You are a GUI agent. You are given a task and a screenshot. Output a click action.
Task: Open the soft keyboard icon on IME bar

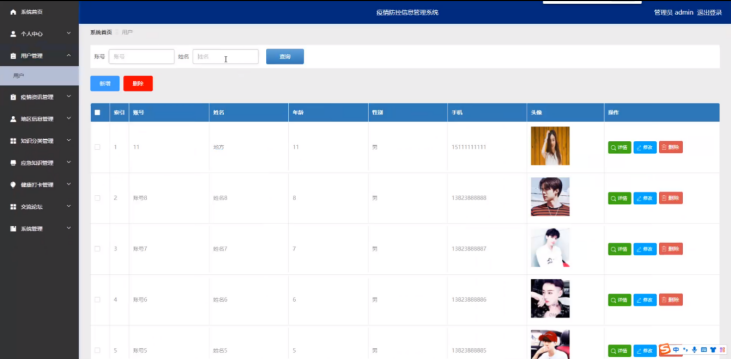704,349
